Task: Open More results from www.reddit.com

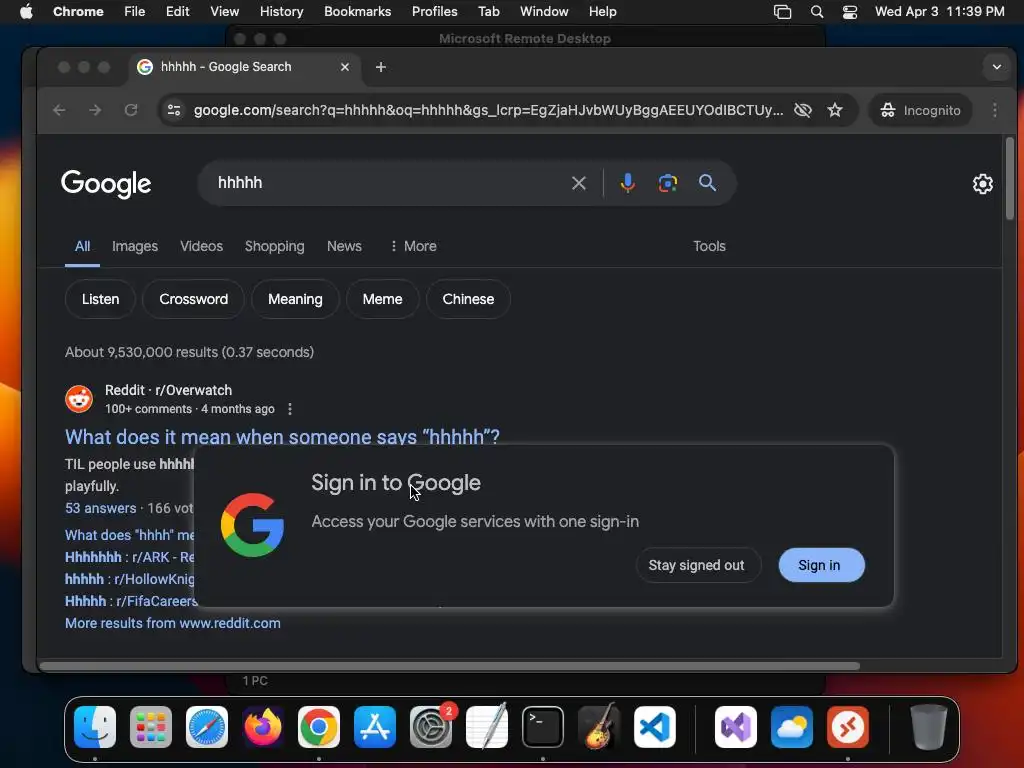Action: coord(172,623)
